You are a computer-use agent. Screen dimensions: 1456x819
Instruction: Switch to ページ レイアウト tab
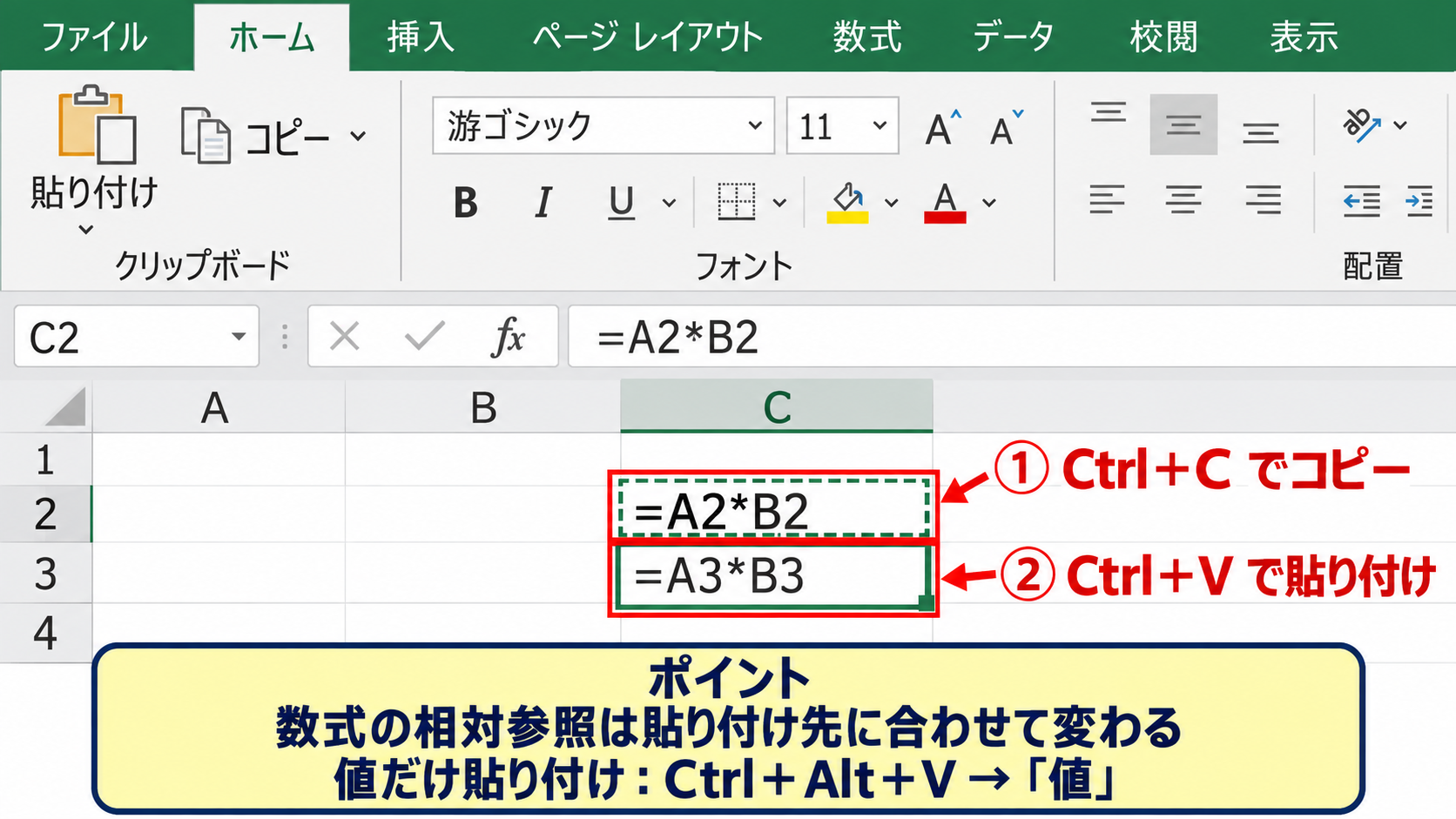coord(647,37)
